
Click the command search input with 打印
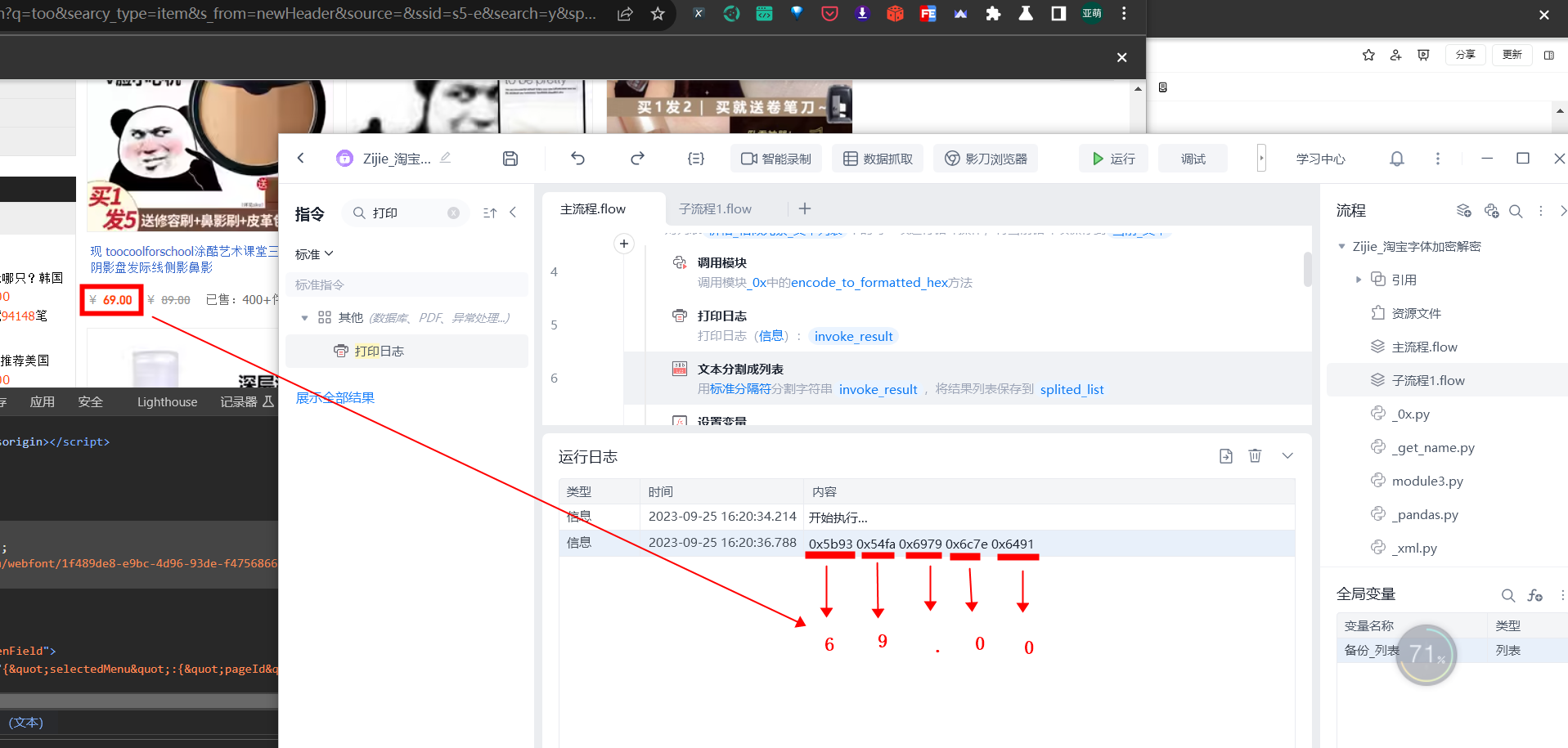[407, 213]
